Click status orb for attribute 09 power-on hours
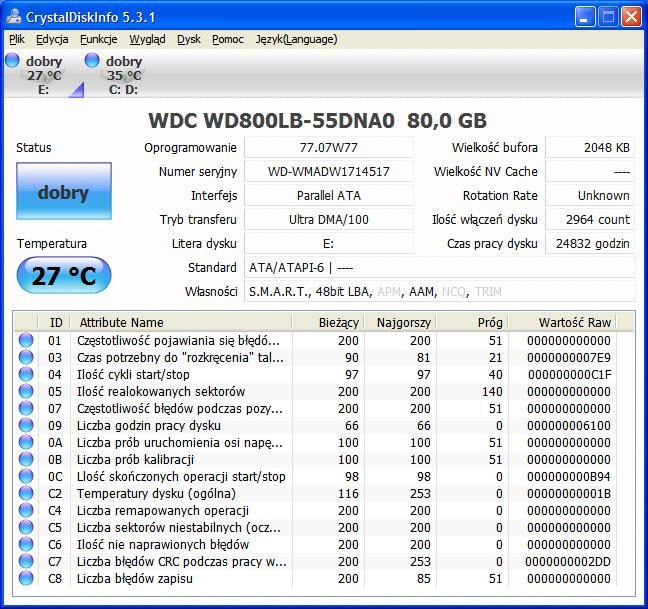Image resolution: width=648 pixels, height=609 pixels. coord(26,425)
